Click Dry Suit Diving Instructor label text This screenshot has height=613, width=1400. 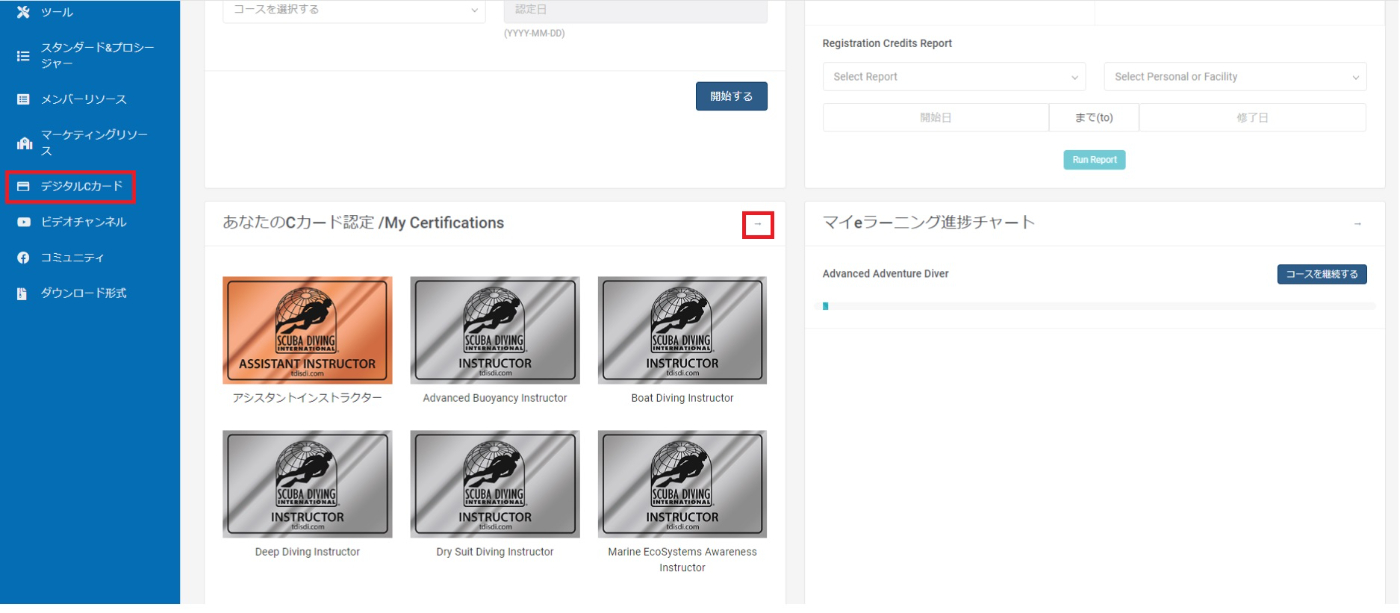point(495,552)
